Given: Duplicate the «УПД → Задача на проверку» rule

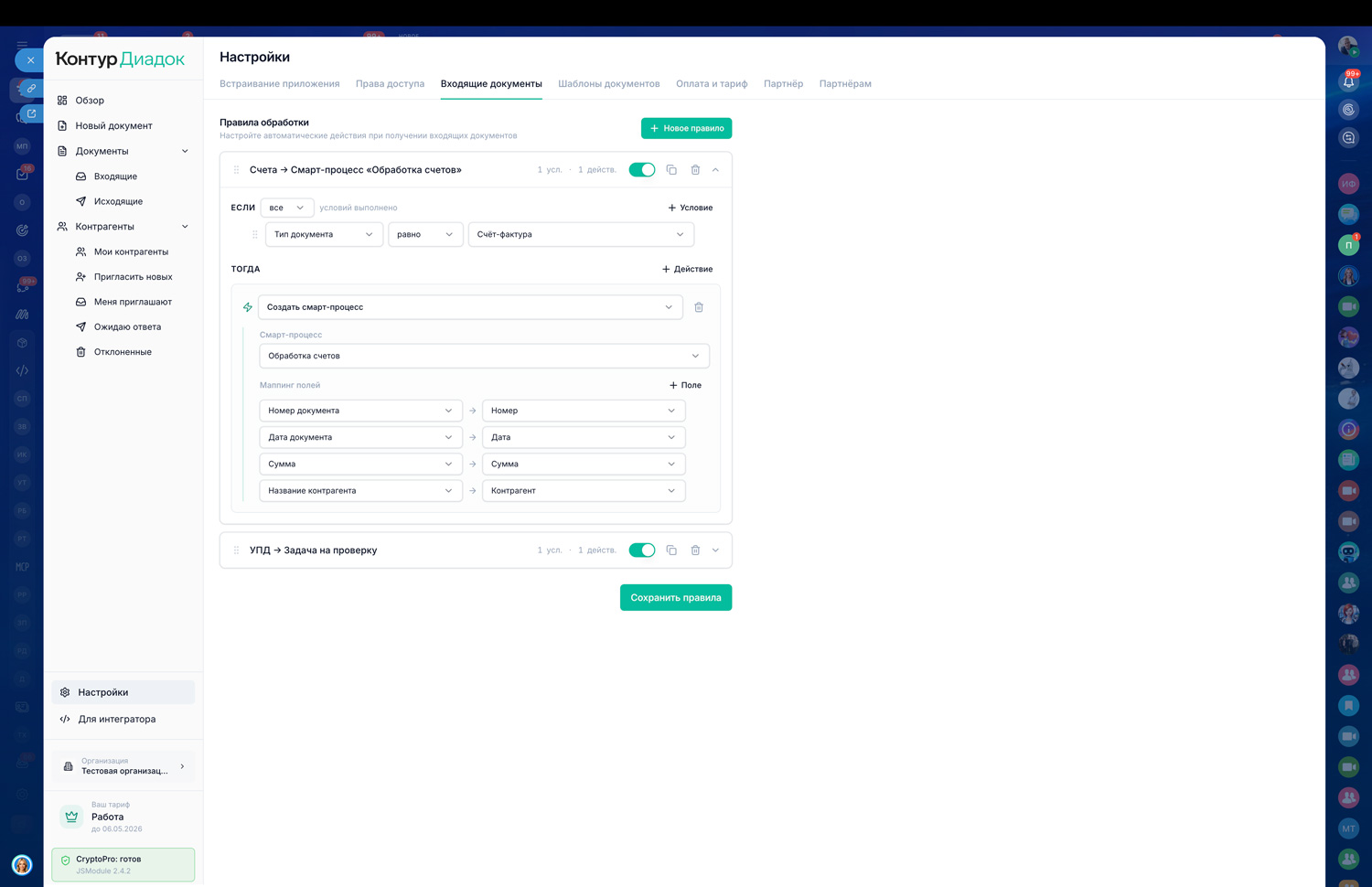Looking at the screenshot, I should pyautogui.click(x=671, y=550).
